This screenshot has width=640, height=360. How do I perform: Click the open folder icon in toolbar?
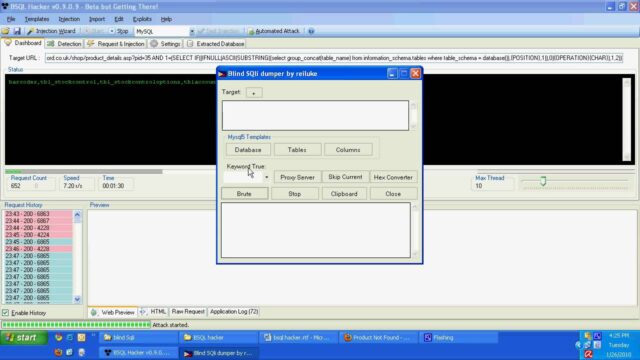[x=5, y=31]
